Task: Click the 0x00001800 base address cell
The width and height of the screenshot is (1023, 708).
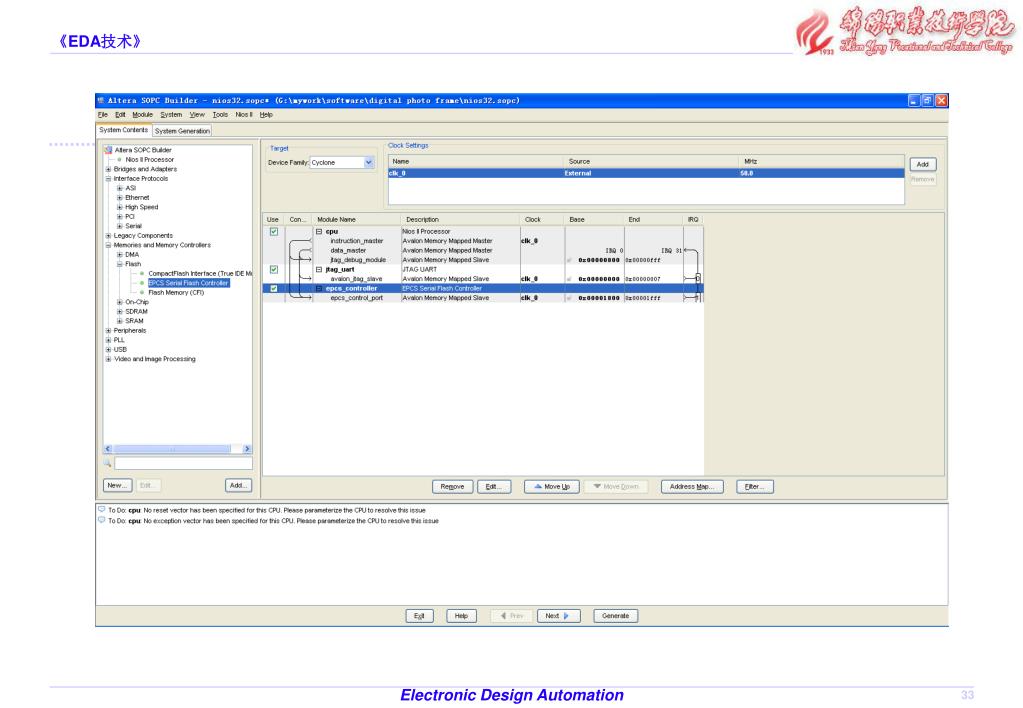Action: 599,298
